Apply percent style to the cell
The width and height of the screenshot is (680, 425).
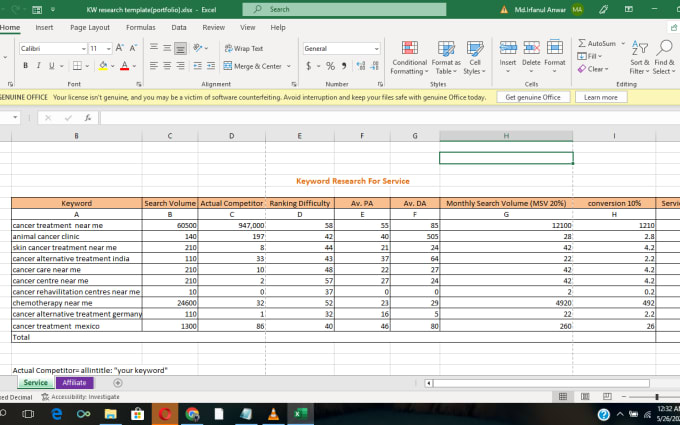point(330,66)
